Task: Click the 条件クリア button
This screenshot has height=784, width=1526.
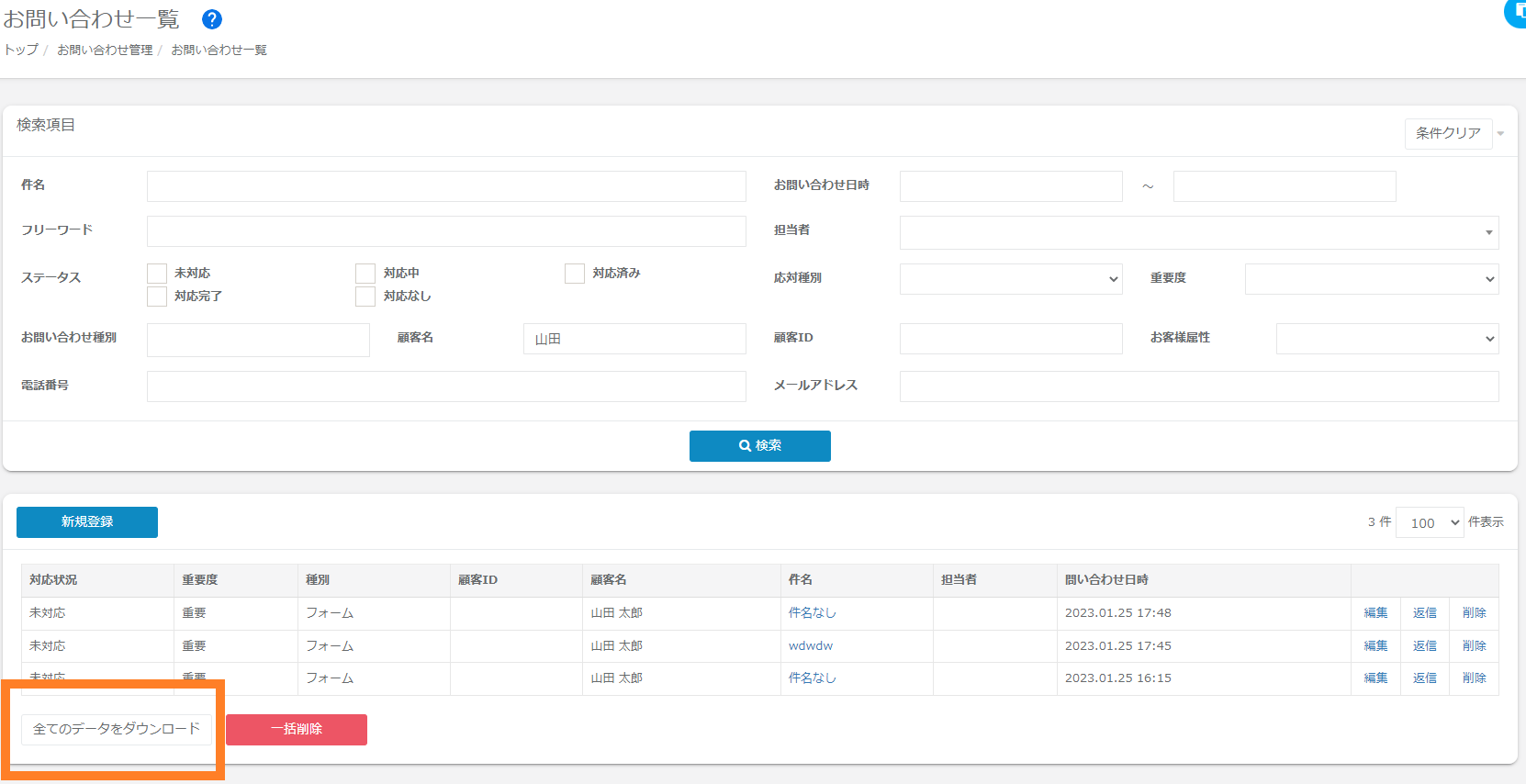Action: coord(1447,134)
